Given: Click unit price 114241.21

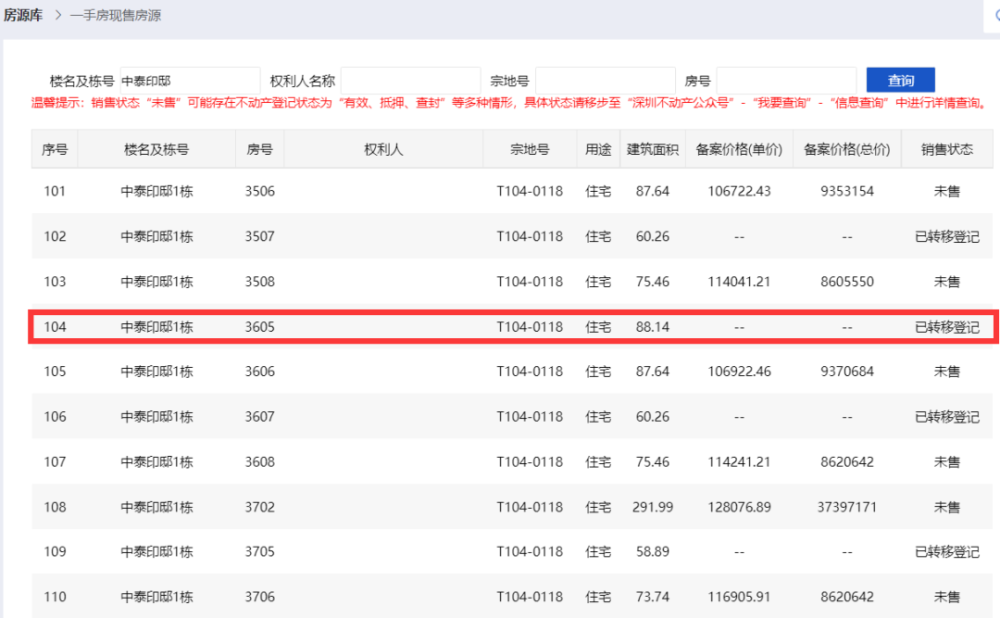Looking at the screenshot, I should coord(739,462).
